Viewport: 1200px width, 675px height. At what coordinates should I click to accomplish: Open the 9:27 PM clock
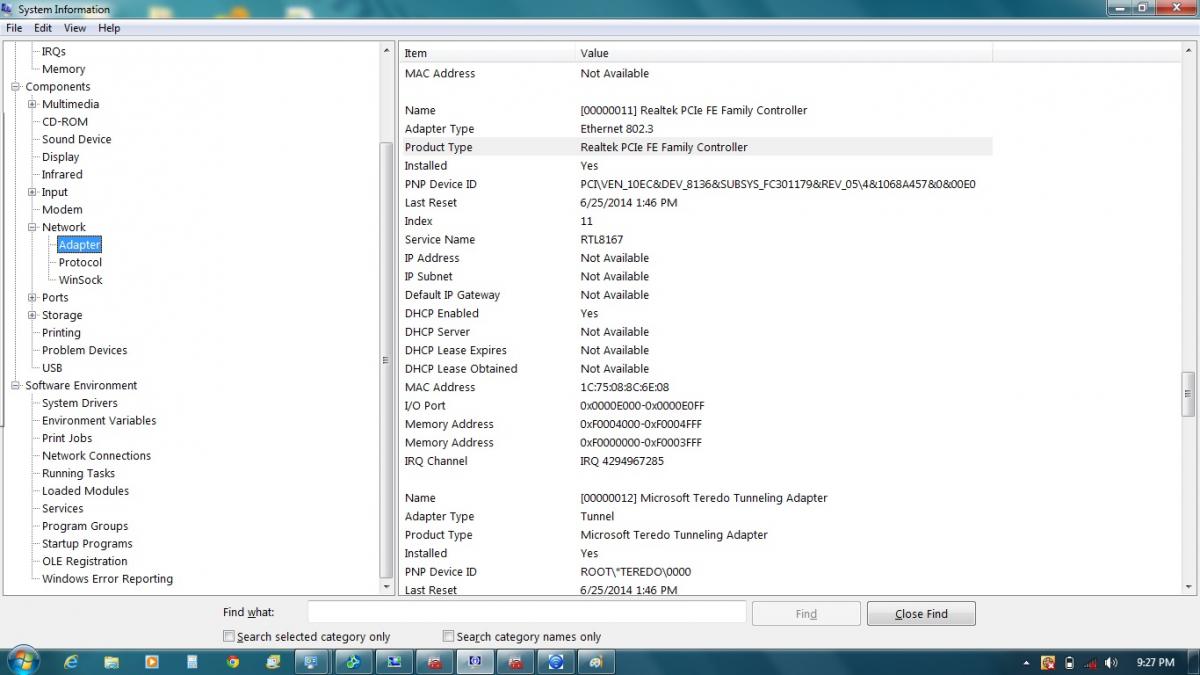point(1156,663)
